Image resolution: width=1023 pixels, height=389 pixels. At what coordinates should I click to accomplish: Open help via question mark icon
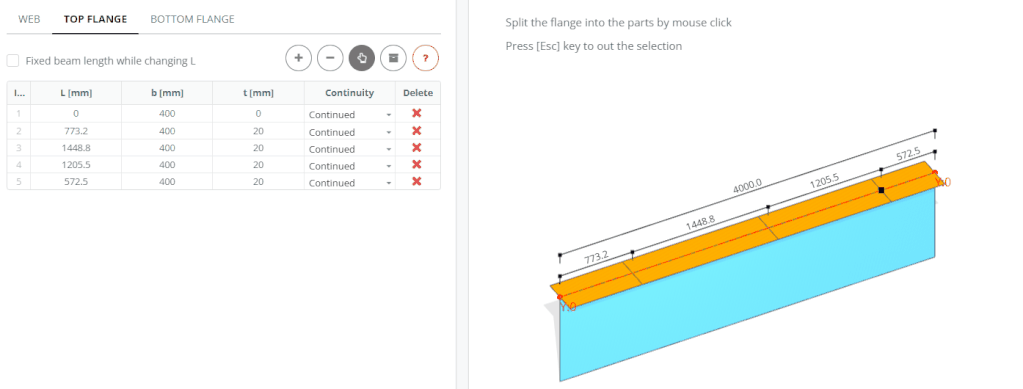(425, 58)
